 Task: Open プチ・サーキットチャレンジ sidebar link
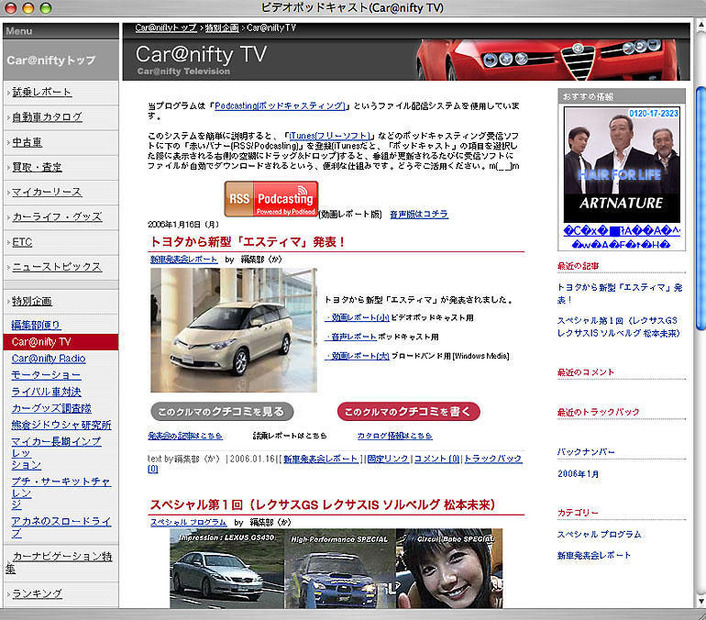click(61, 493)
